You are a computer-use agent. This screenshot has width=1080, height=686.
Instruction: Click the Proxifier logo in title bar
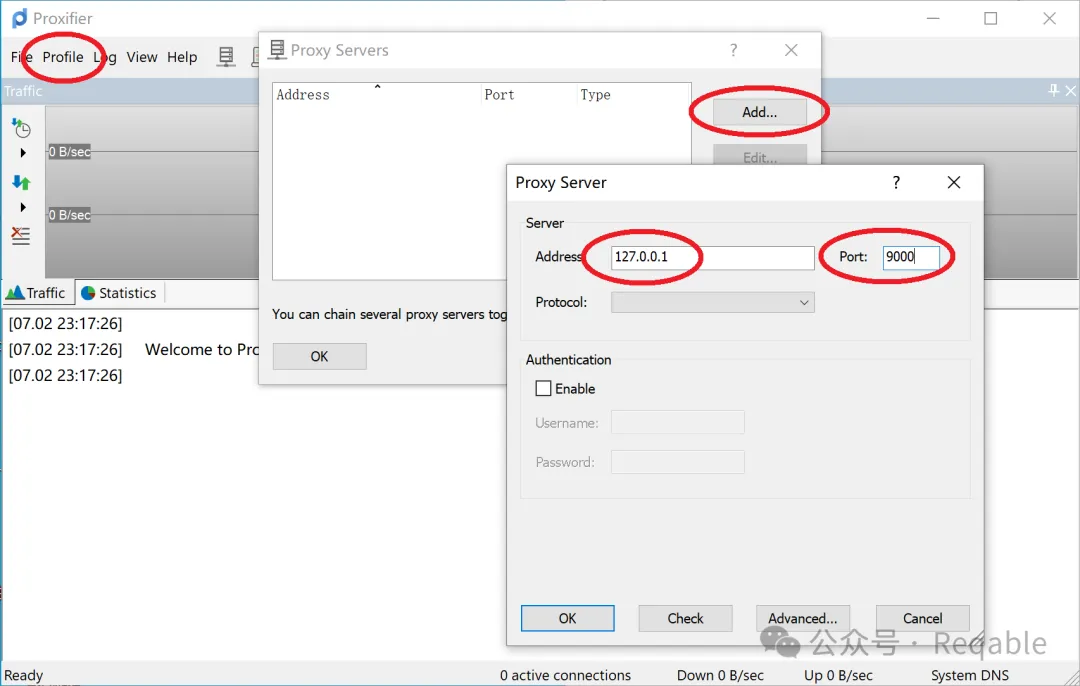19,18
